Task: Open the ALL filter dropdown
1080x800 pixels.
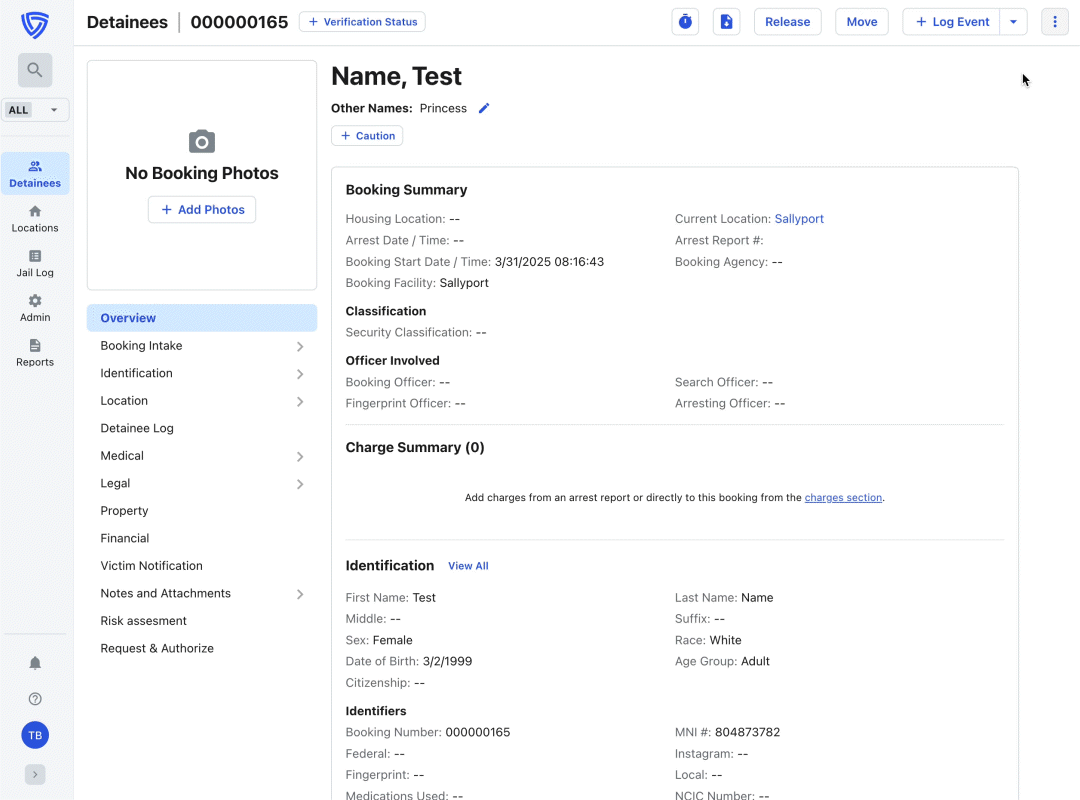Action: (x=36, y=110)
